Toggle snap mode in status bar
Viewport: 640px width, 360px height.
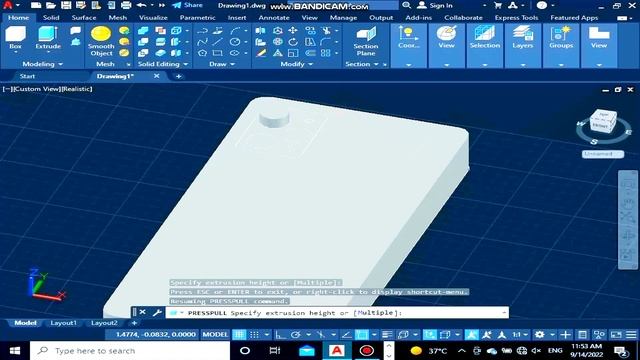pyautogui.click(x=254, y=335)
